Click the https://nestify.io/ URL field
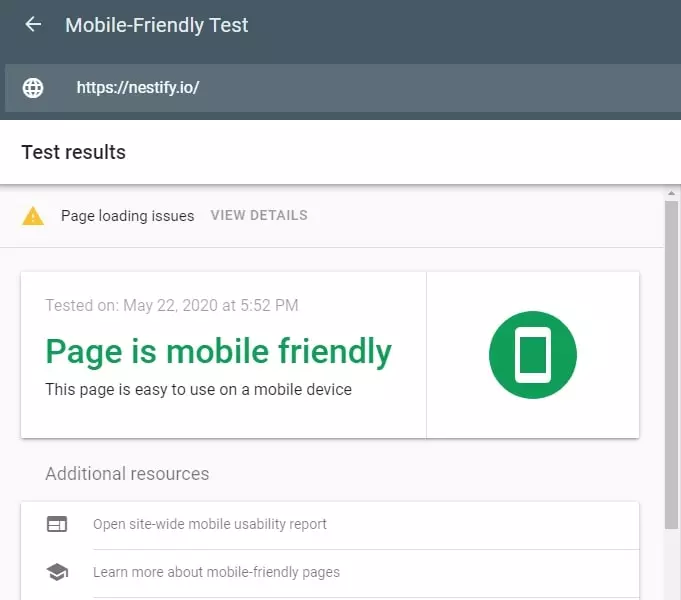681x600 pixels. 343,88
